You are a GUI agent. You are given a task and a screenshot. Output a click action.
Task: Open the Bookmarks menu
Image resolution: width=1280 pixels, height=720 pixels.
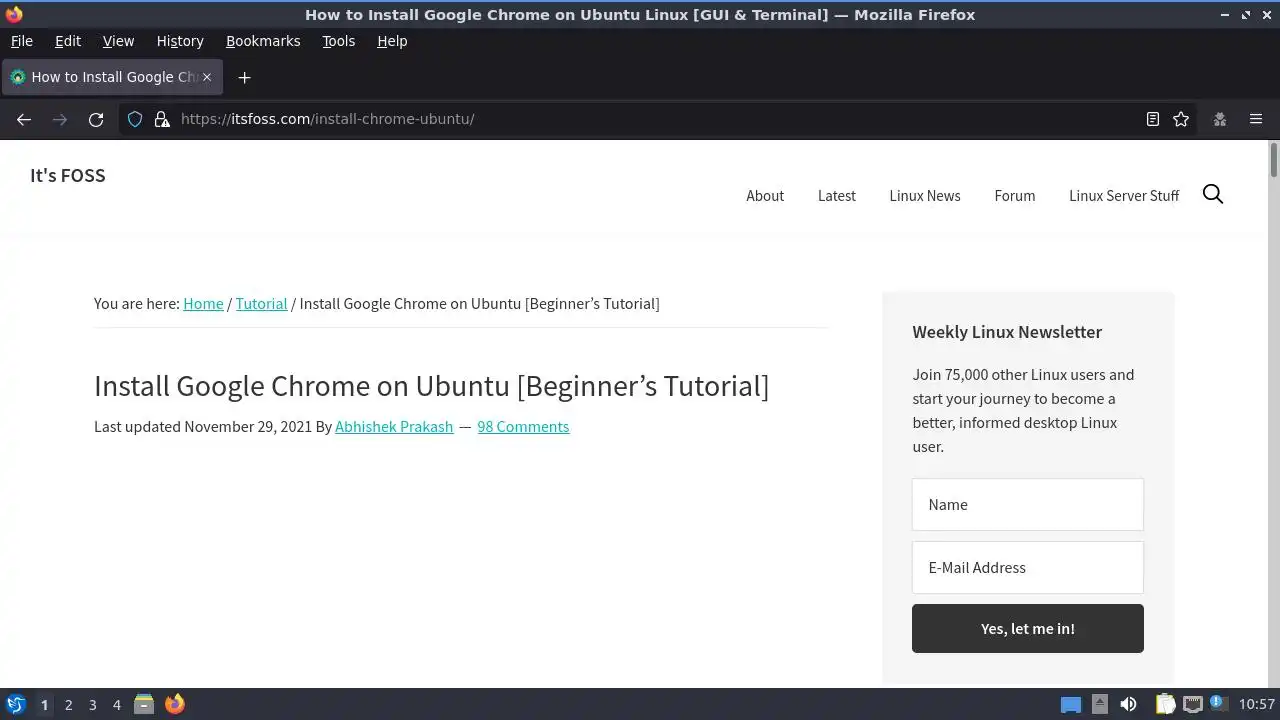tap(263, 41)
